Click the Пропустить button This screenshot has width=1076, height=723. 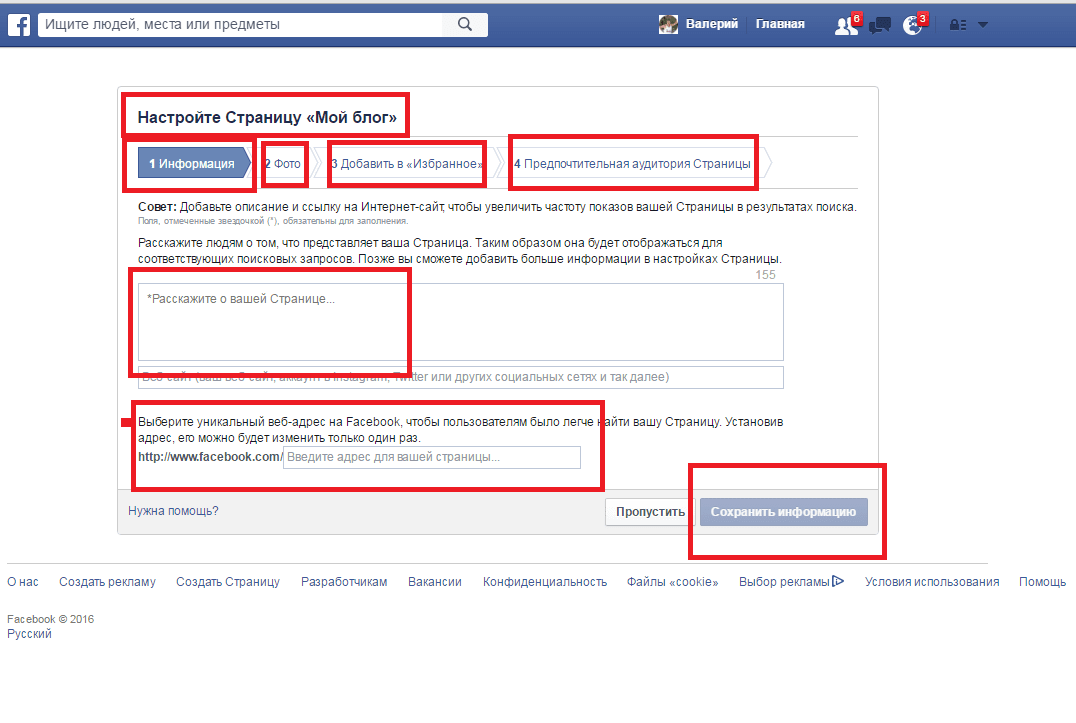click(x=650, y=512)
